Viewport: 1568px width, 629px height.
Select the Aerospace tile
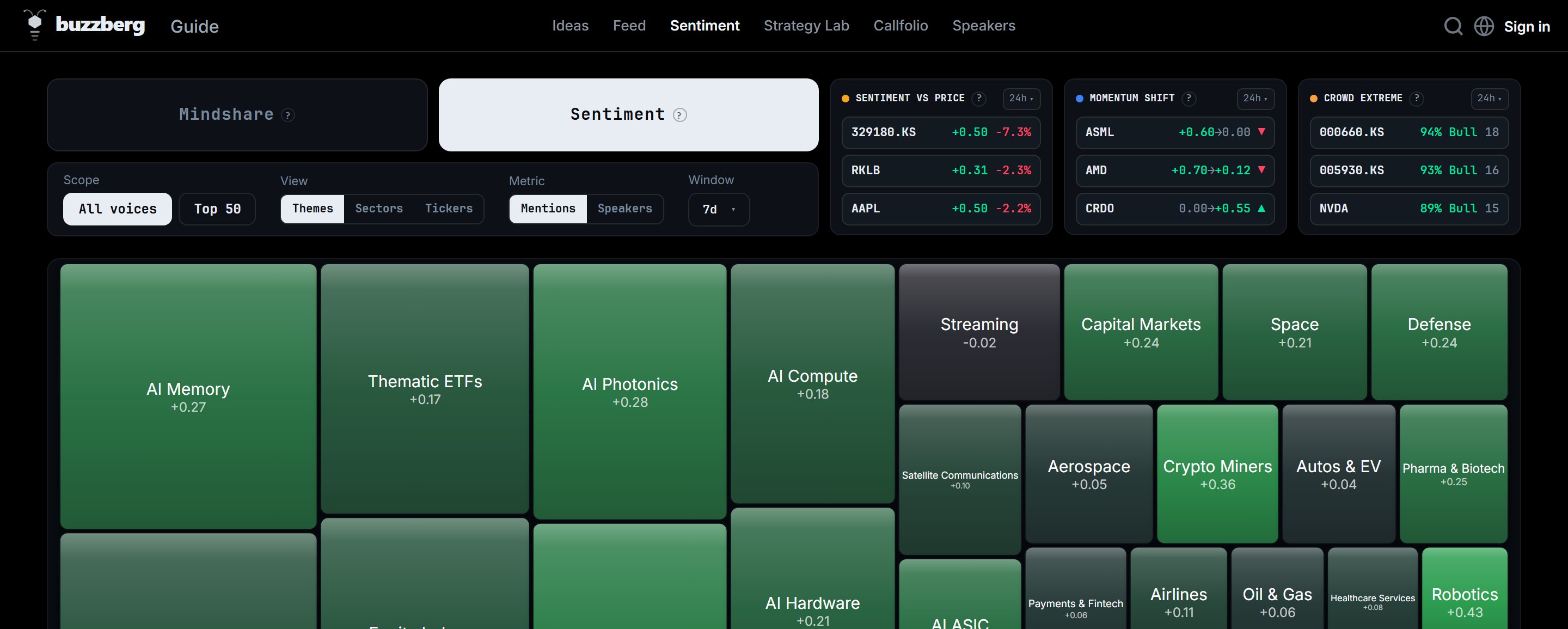click(1089, 474)
